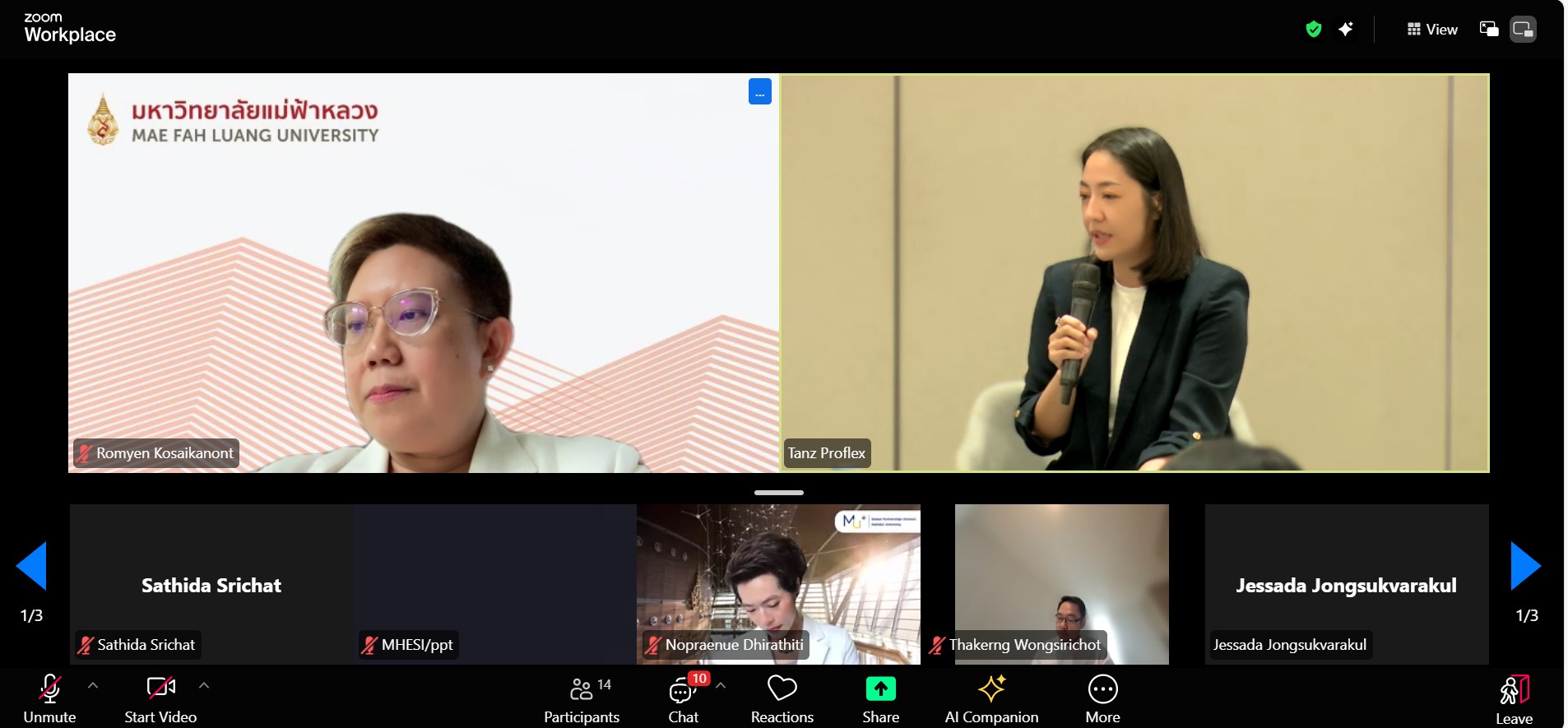Click the green encryption shield icon

(1314, 30)
